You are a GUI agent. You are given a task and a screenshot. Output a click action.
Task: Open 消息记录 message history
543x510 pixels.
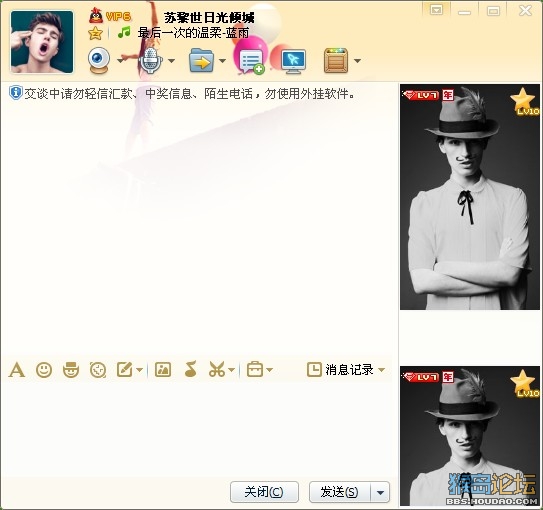point(340,369)
